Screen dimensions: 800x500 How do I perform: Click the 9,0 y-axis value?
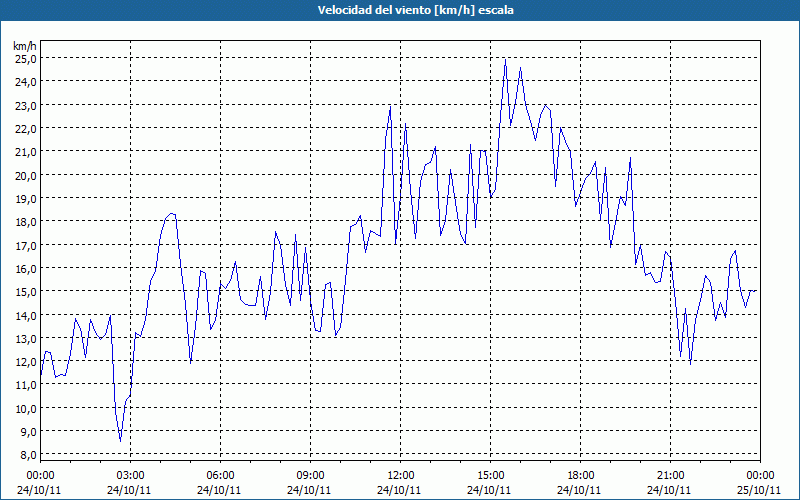28,431
